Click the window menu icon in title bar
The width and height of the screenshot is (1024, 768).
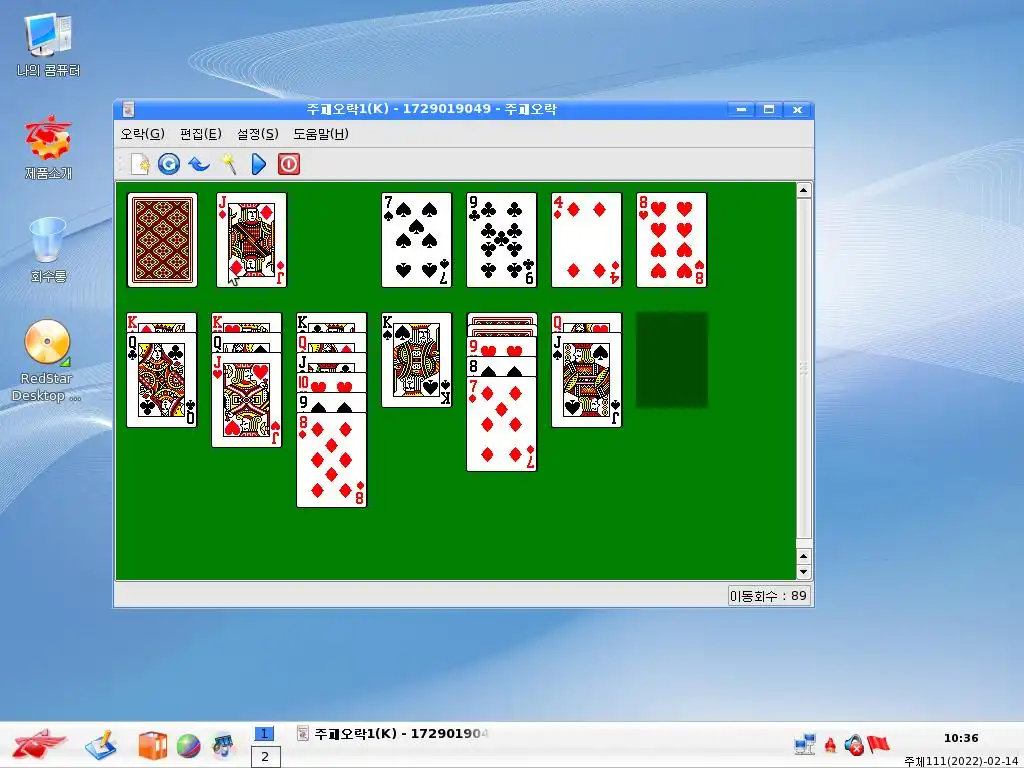[129, 109]
